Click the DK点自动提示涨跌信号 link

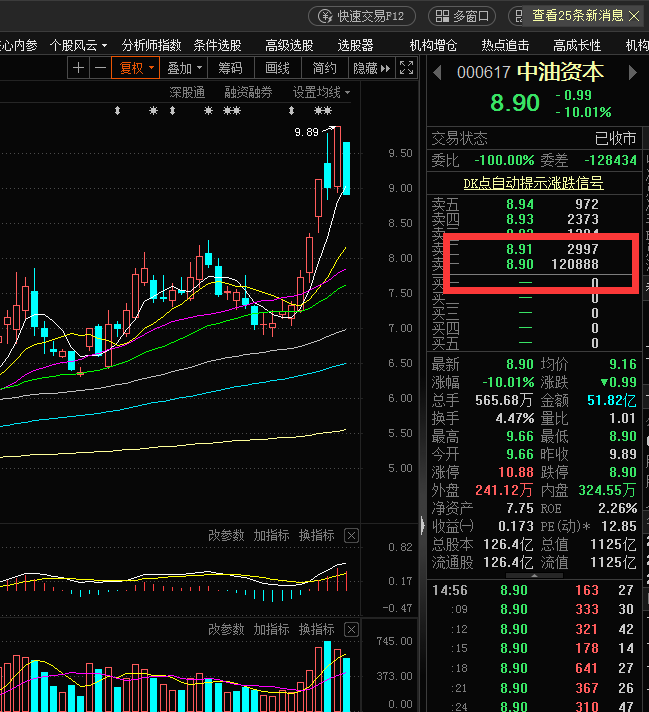[x=533, y=183]
